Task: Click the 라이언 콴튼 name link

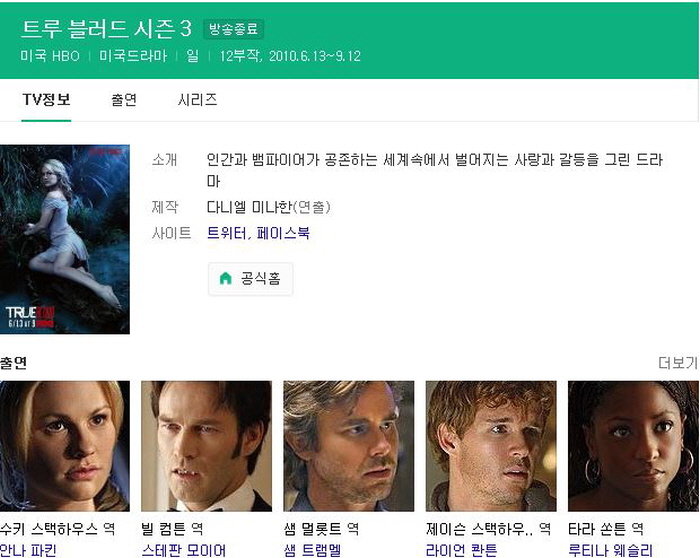Action: (462, 550)
